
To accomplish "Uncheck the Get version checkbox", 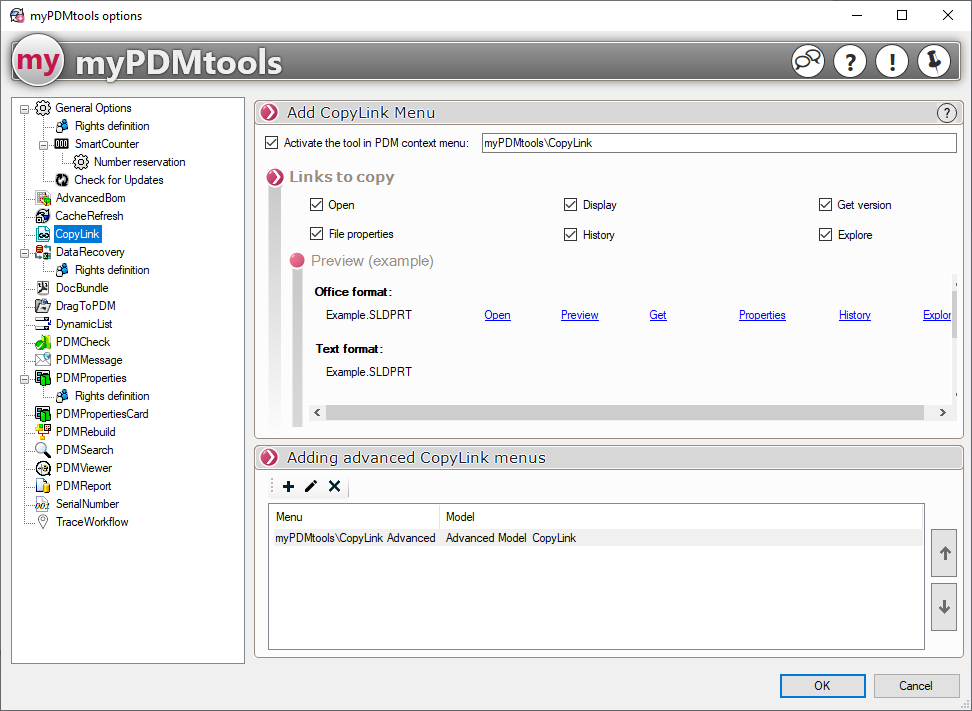I will pos(825,205).
